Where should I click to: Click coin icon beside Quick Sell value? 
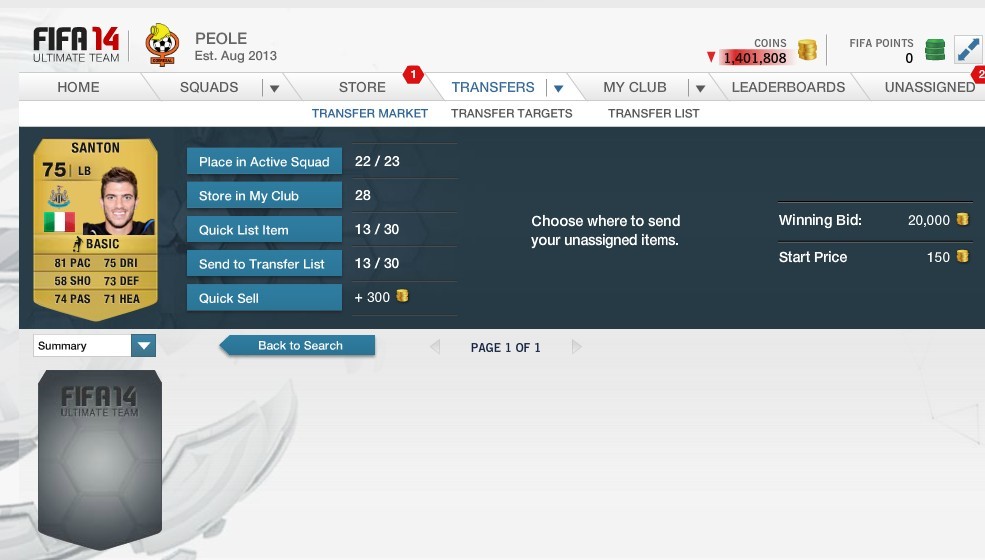(402, 296)
